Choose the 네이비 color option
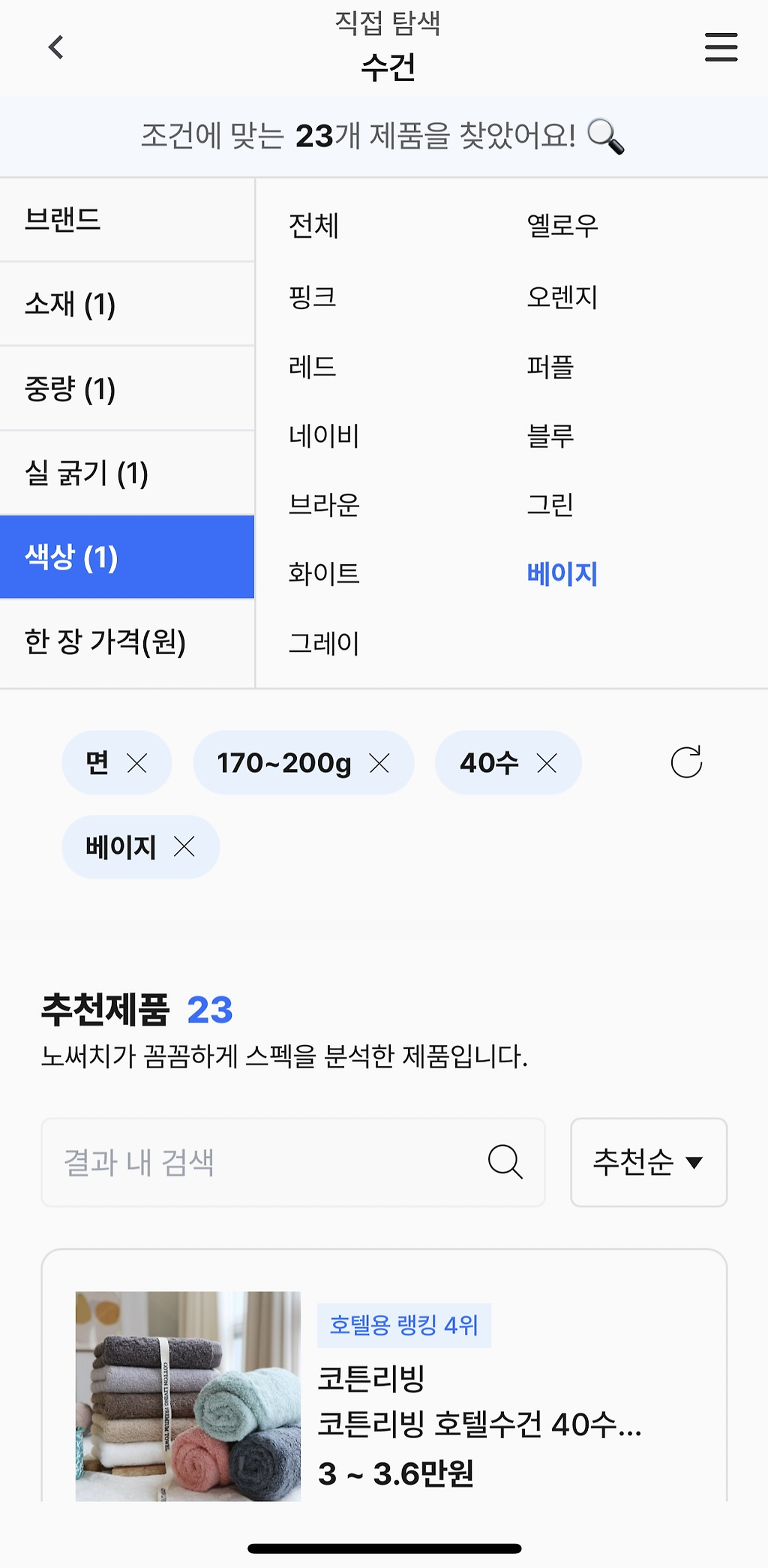 pos(324,436)
